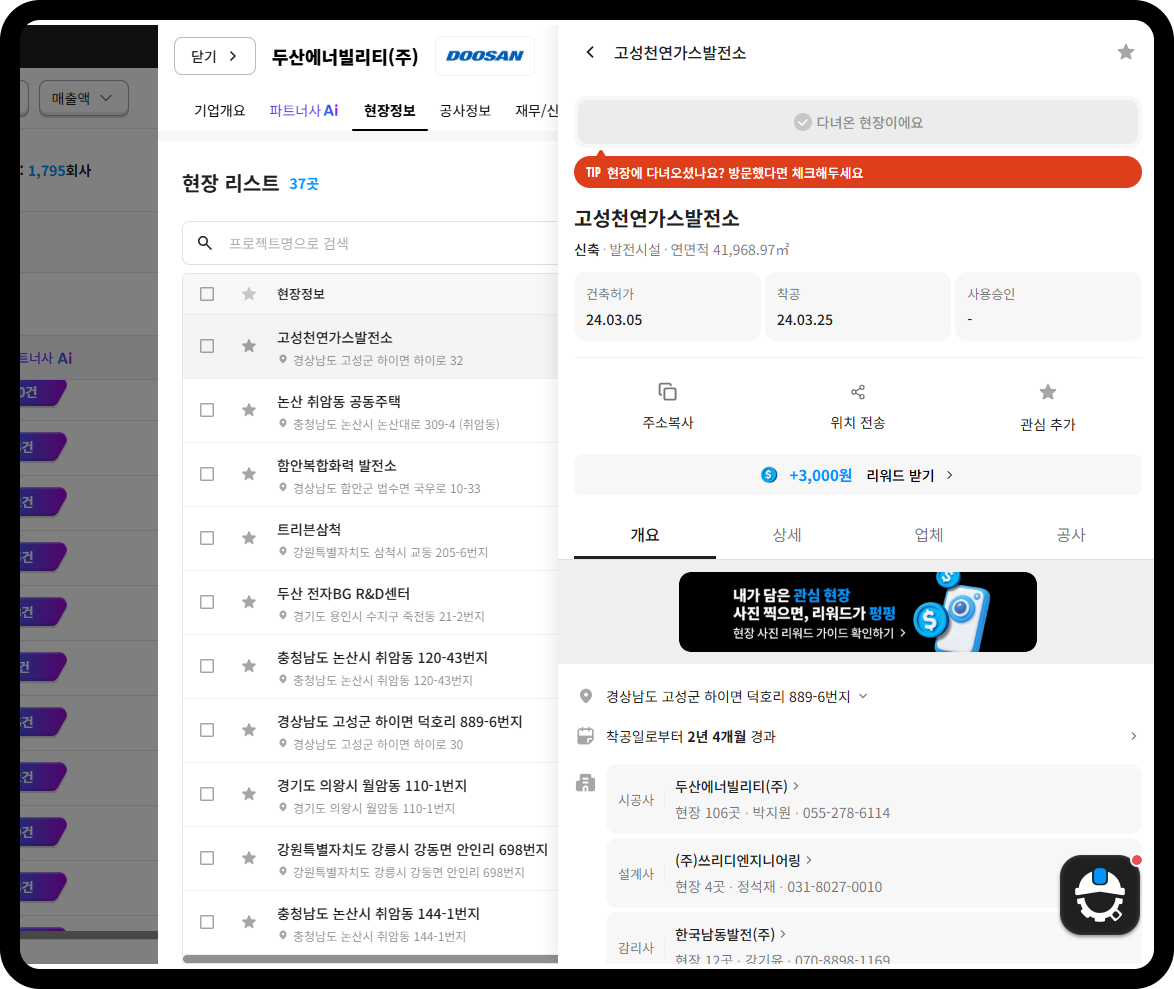1174x989 pixels.
Task: Open the 논산 취암동 공동주택 site row
Action: [371, 411]
